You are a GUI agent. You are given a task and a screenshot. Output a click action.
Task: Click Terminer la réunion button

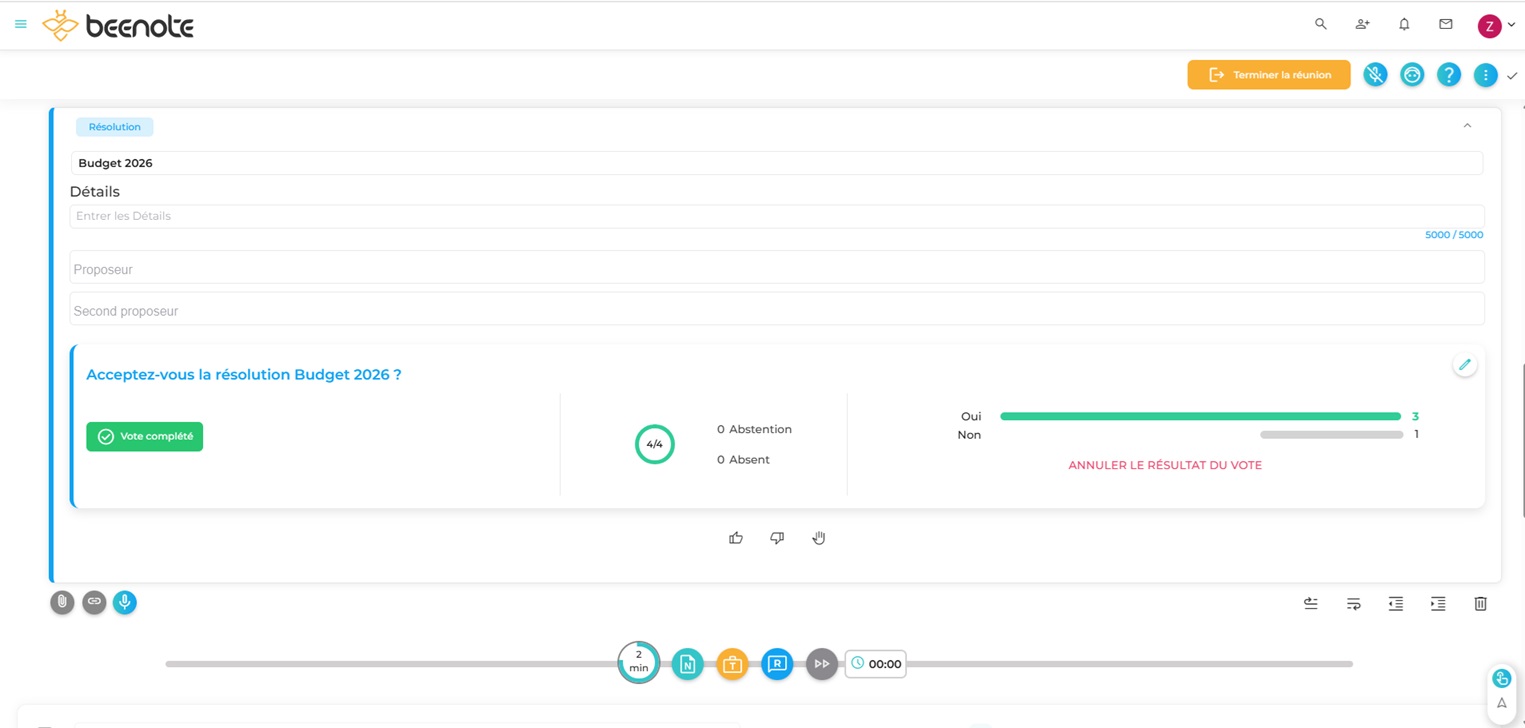1268,75
